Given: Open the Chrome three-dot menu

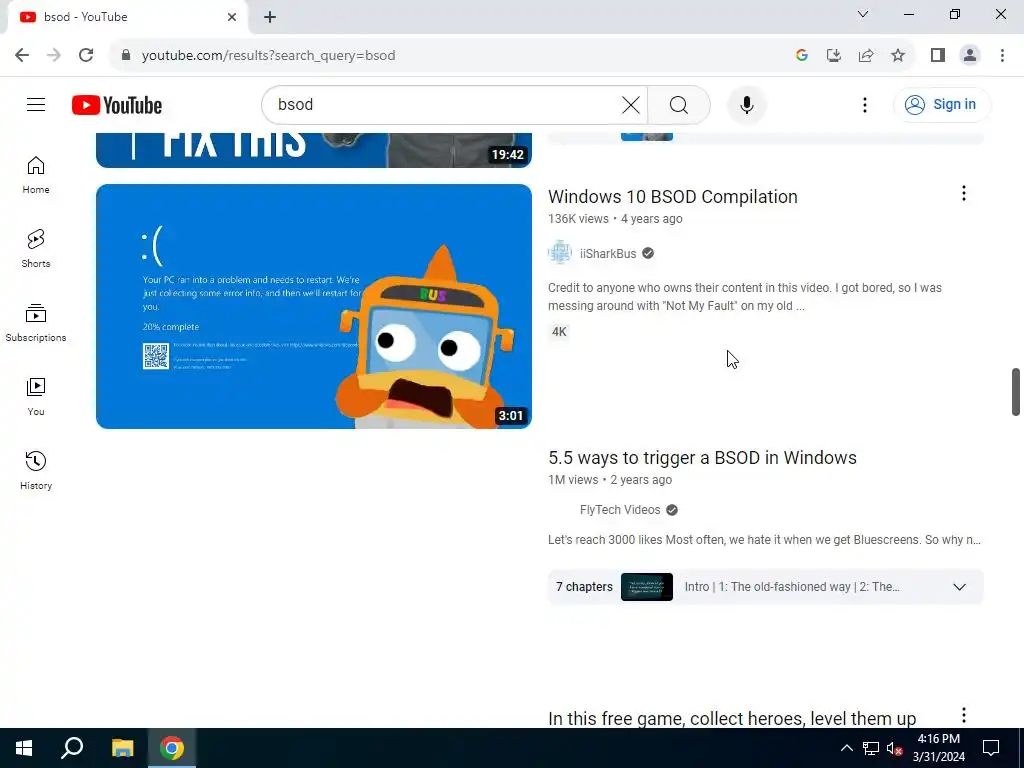Looking at the screenshot, I should (x=1002, y=56).
